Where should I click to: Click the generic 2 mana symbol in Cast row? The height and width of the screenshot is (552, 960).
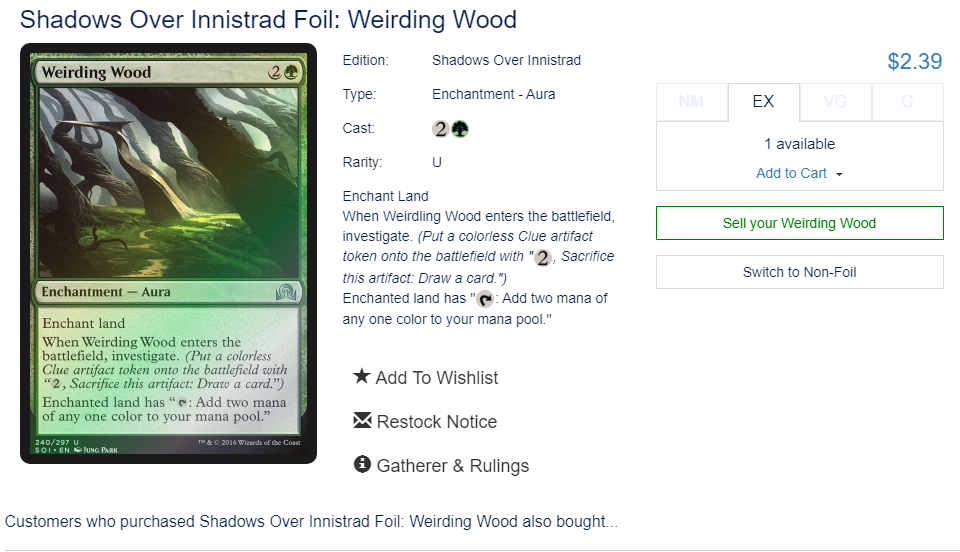[441, 129]
